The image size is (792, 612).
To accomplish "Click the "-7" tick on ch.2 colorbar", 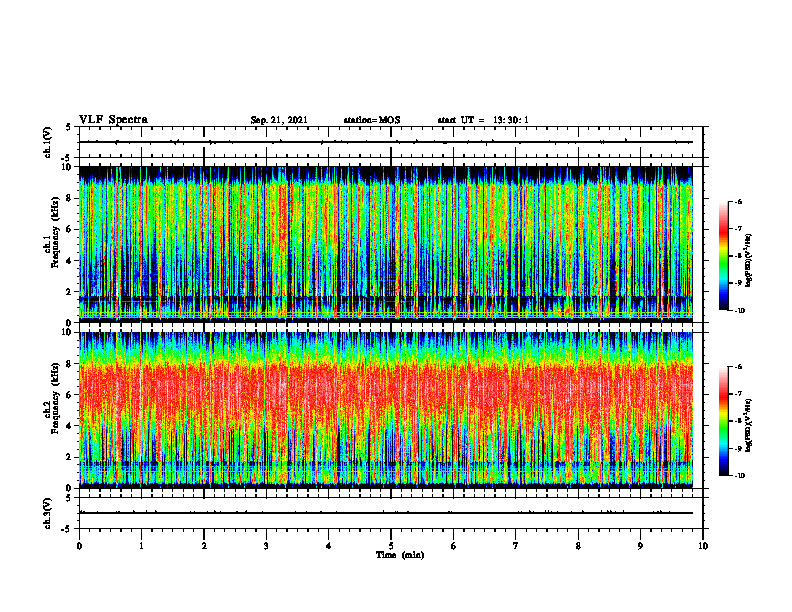I will [738, 394].
